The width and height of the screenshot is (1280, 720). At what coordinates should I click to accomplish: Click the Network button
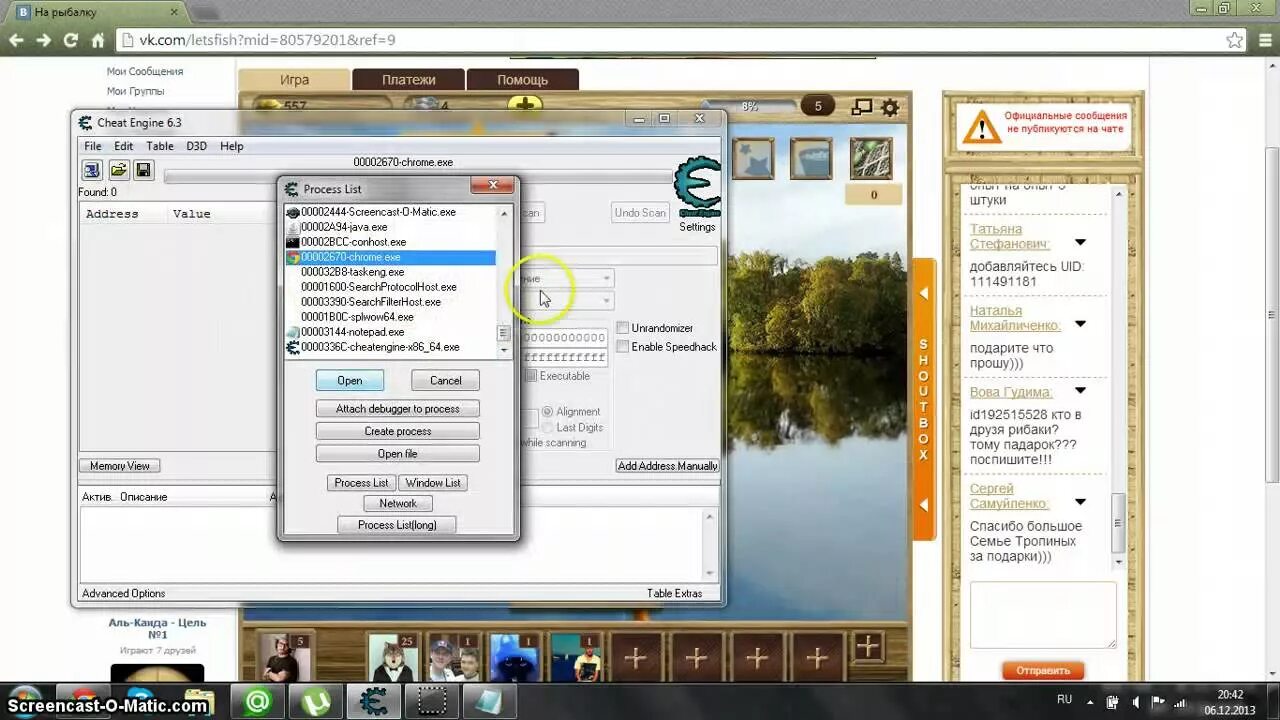coord(398,503)
